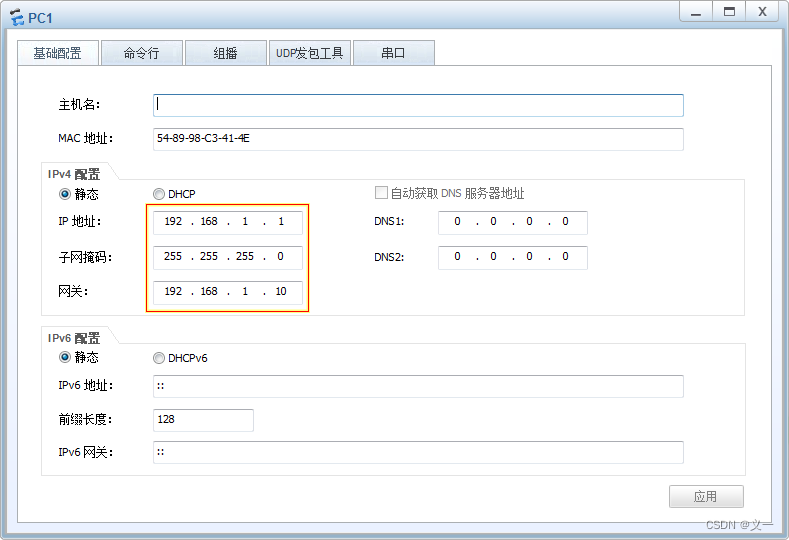Click the IPv6 地址 label

(x=86, y=385)
